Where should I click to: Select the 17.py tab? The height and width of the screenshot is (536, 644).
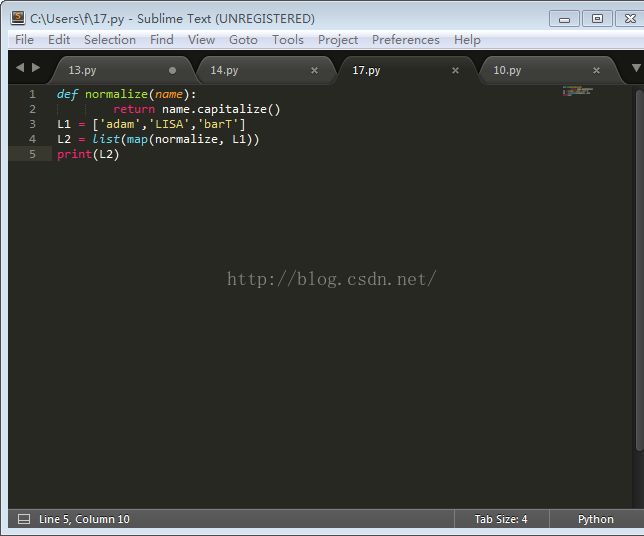[407, 70]
